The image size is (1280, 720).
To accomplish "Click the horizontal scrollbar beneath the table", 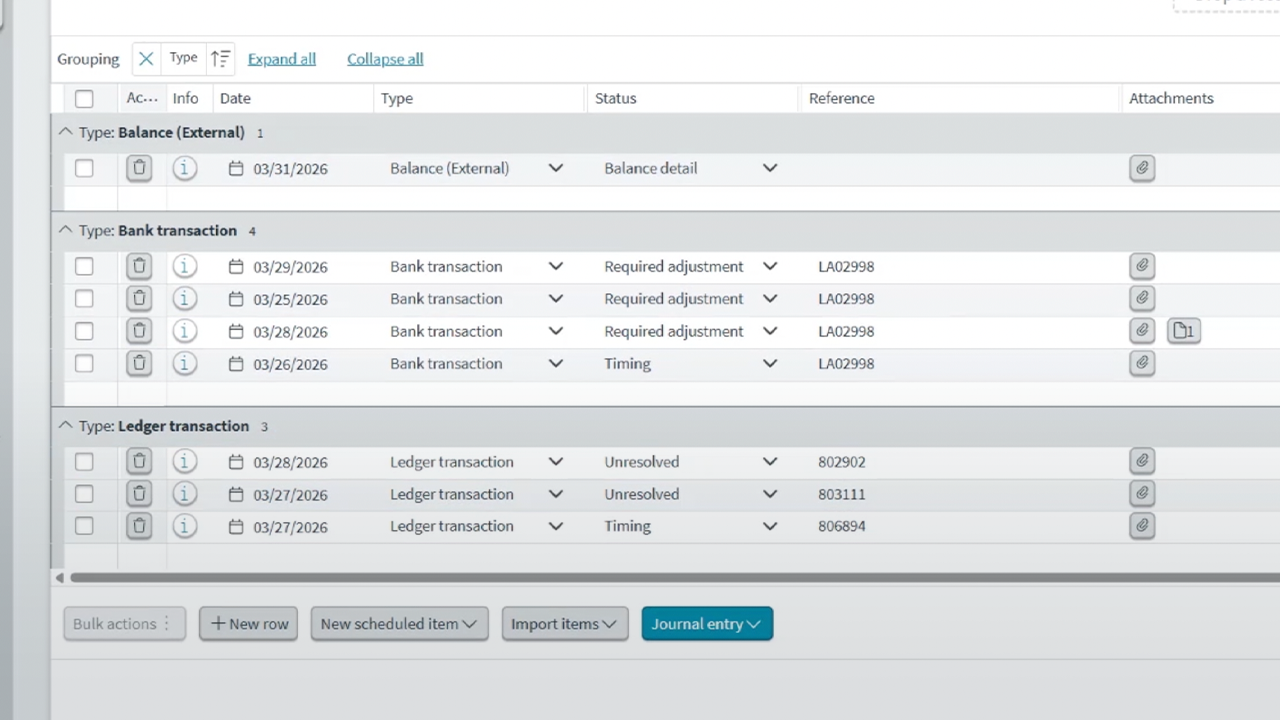I will pyautogui.click(x=675, y=577).
